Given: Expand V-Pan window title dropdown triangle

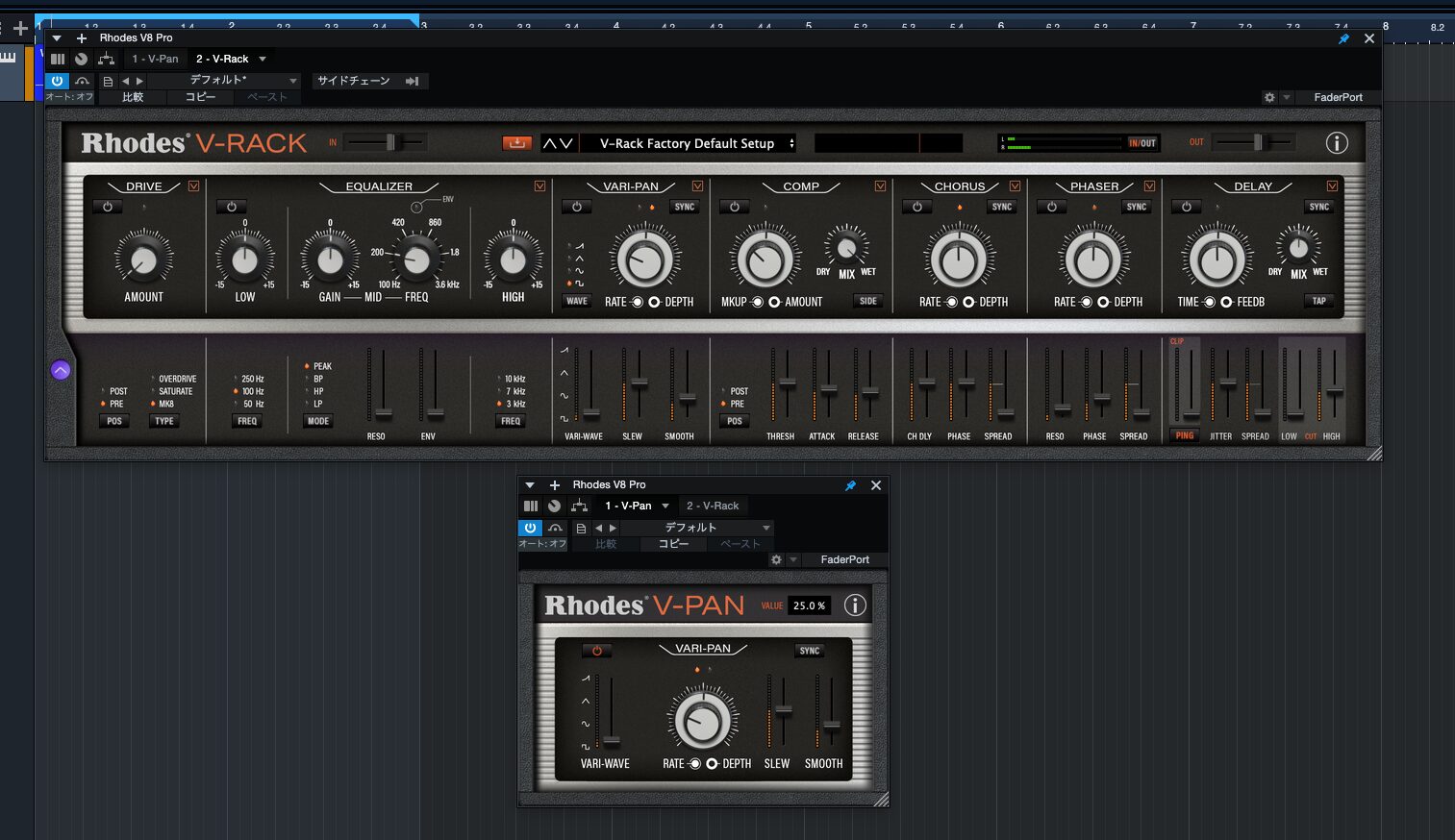Looking at the screenshot, I should 530,485.
